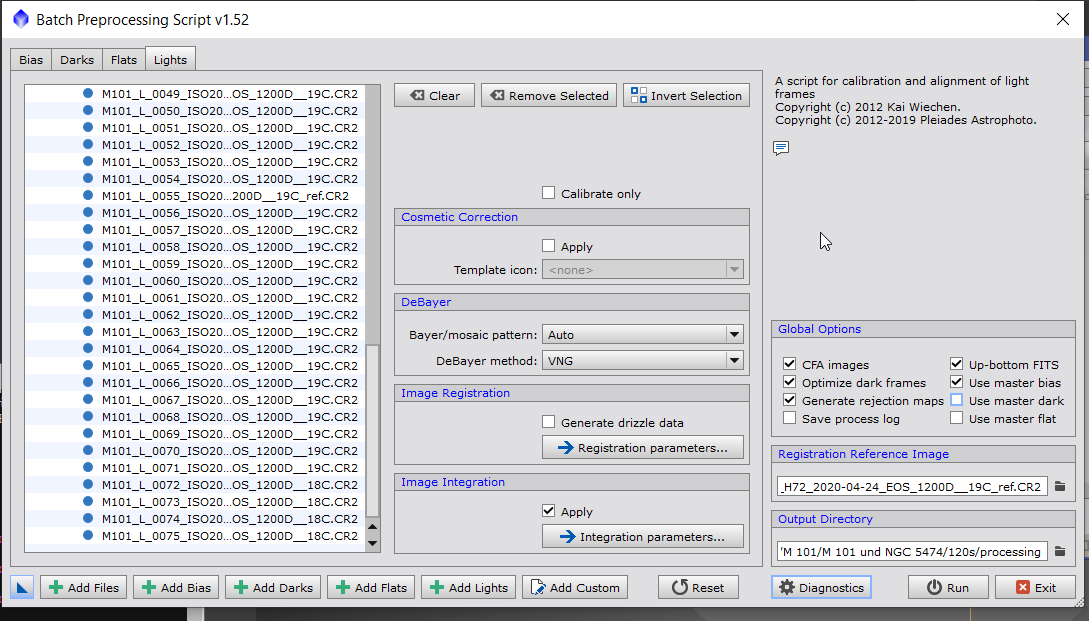Open the Diagnostics button

pos(821,588)
